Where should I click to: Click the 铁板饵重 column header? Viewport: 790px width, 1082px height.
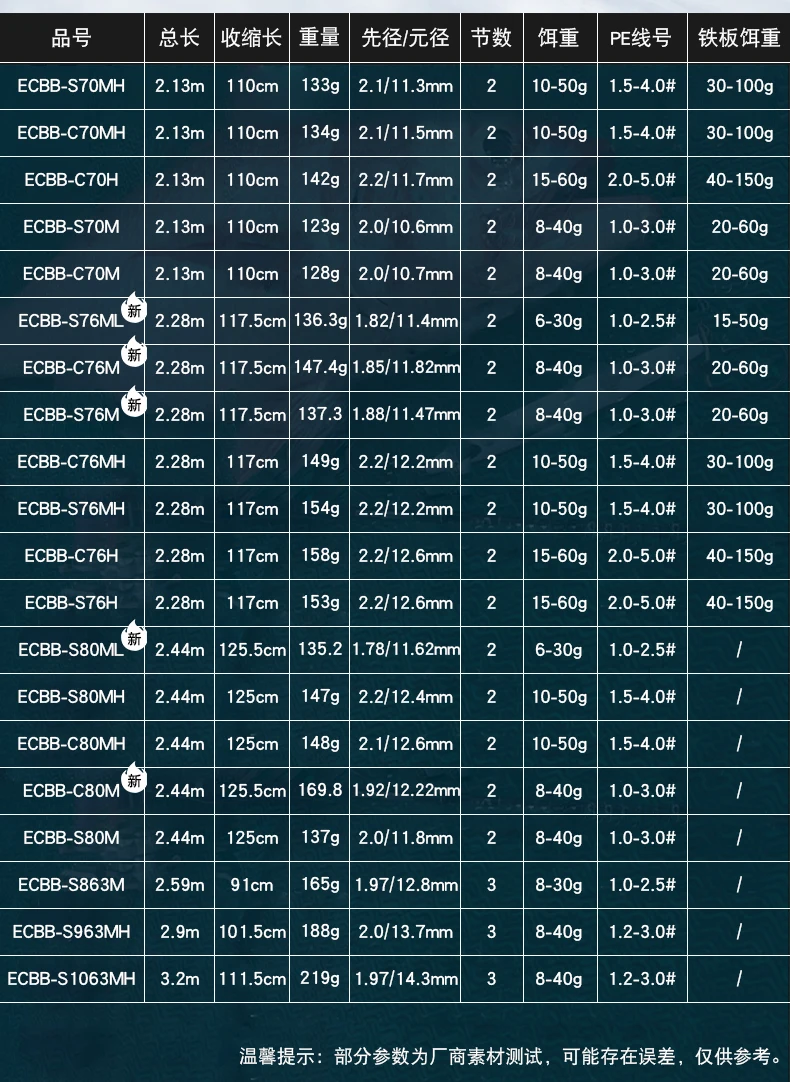click(x=739, y=39)
